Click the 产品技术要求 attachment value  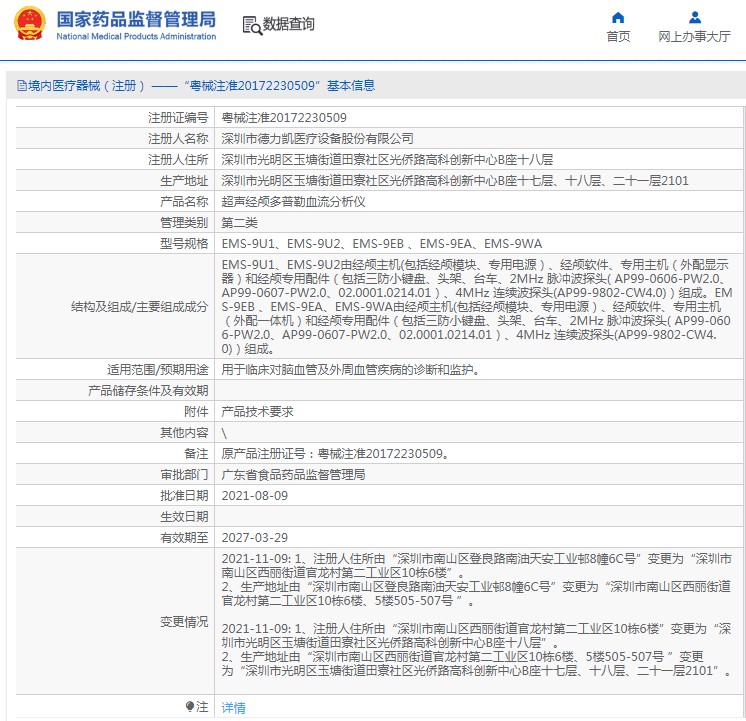coord(257,411)
